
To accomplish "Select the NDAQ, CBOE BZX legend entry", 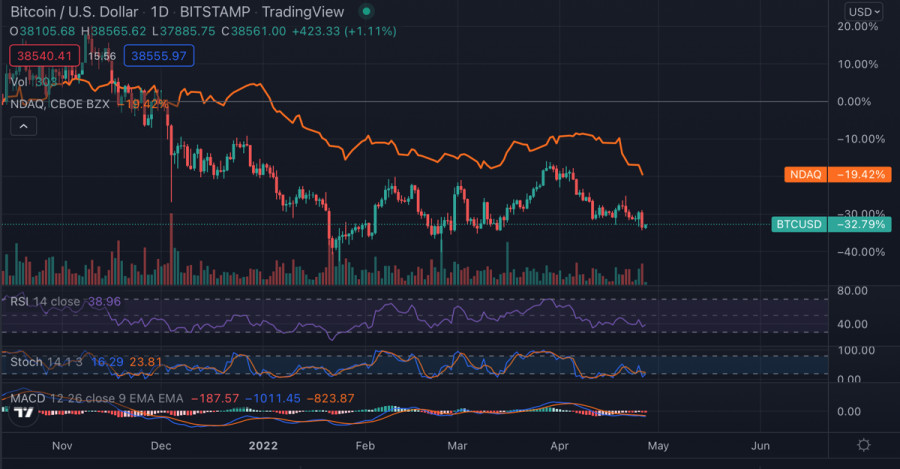I will tap(60, 104).
